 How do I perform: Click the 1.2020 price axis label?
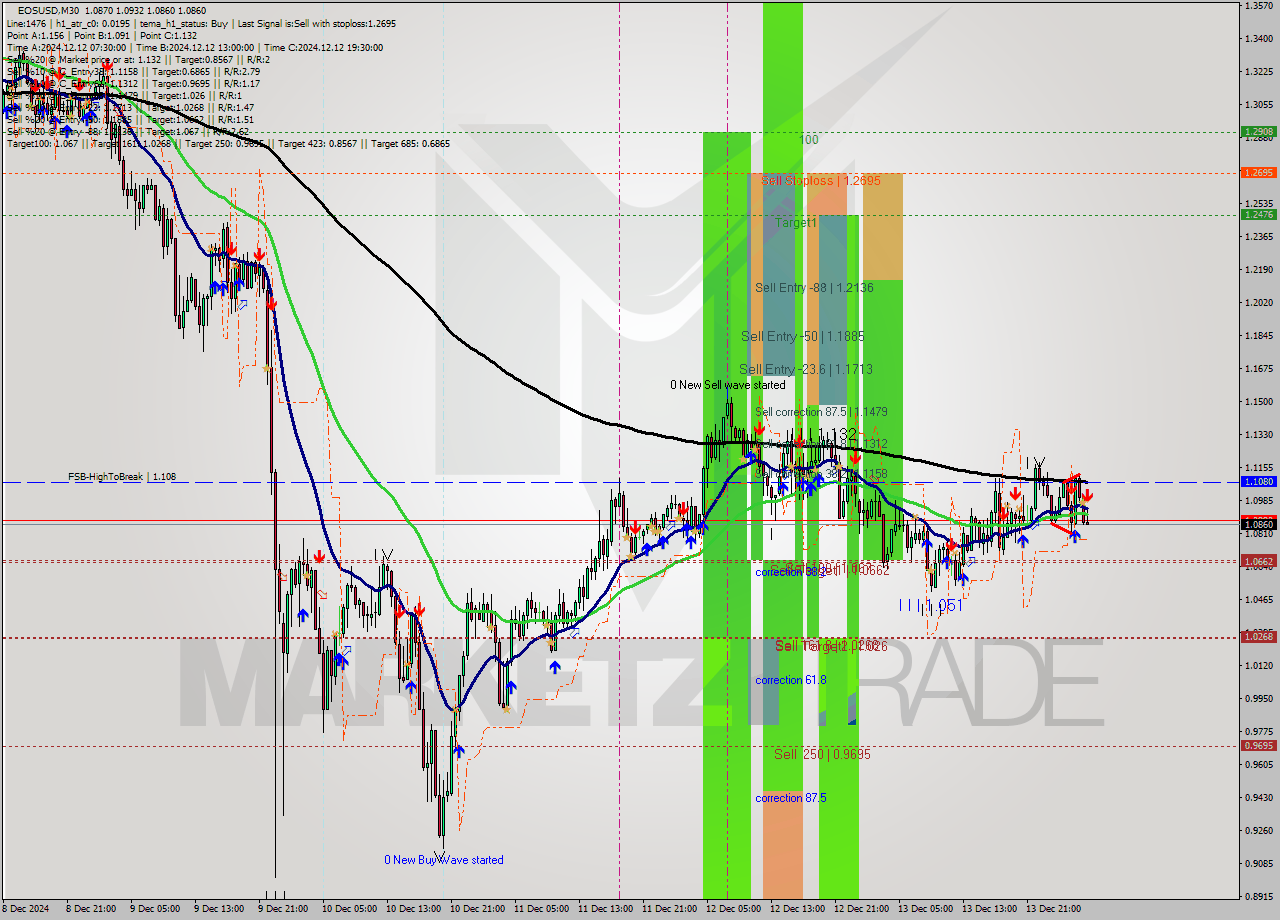(x=1257, y=302)
